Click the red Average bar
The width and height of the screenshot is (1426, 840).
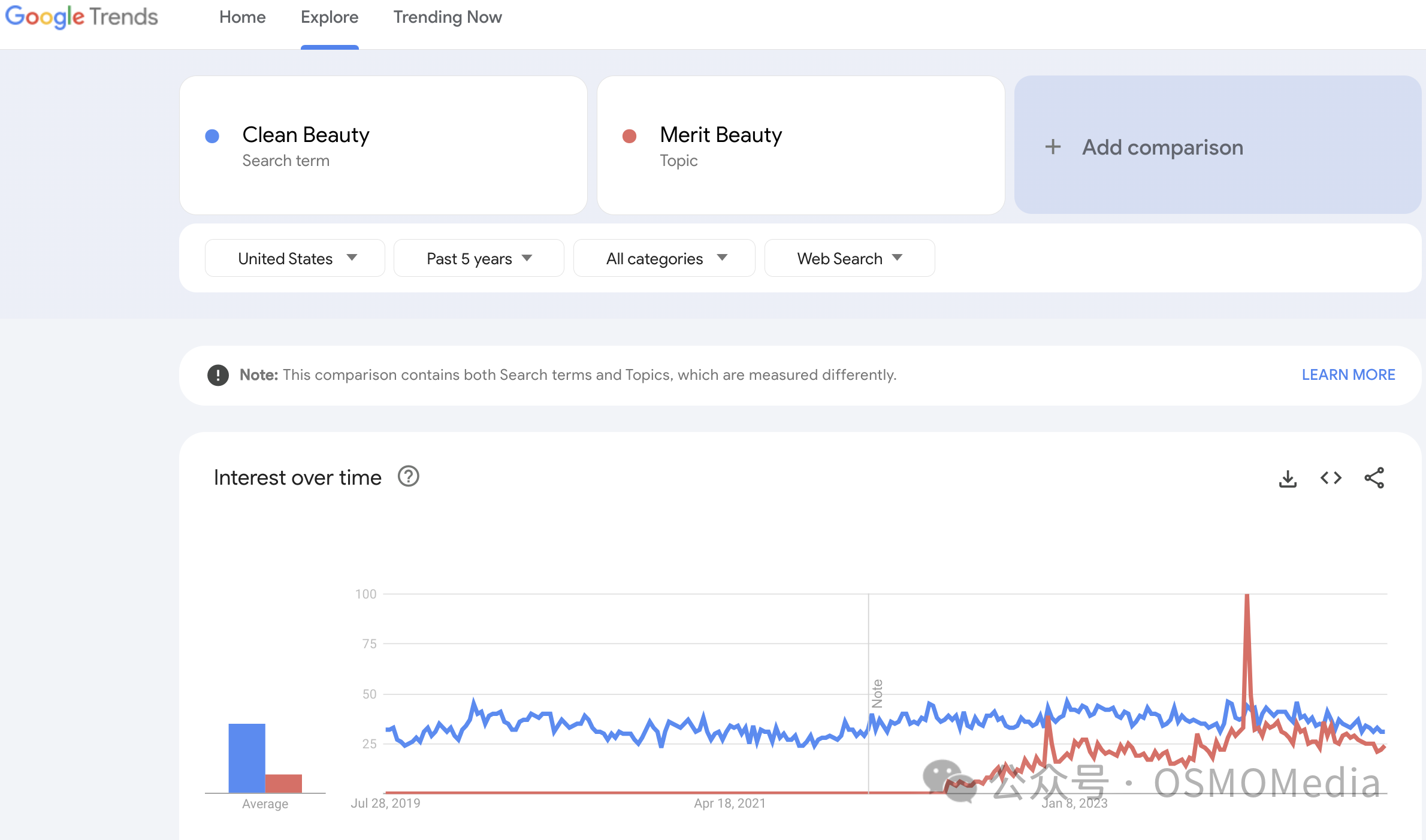point(283,783)
